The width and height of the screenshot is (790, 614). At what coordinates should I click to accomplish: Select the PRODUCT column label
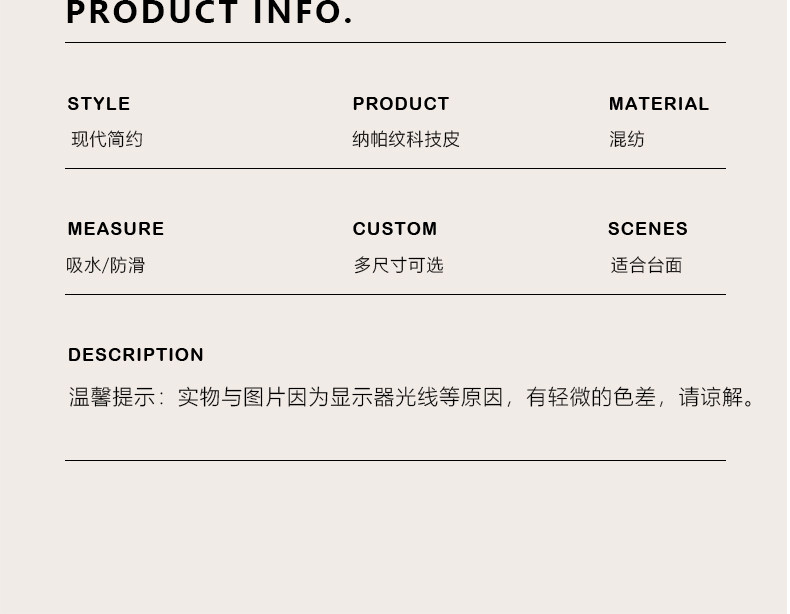pos(401,104)
